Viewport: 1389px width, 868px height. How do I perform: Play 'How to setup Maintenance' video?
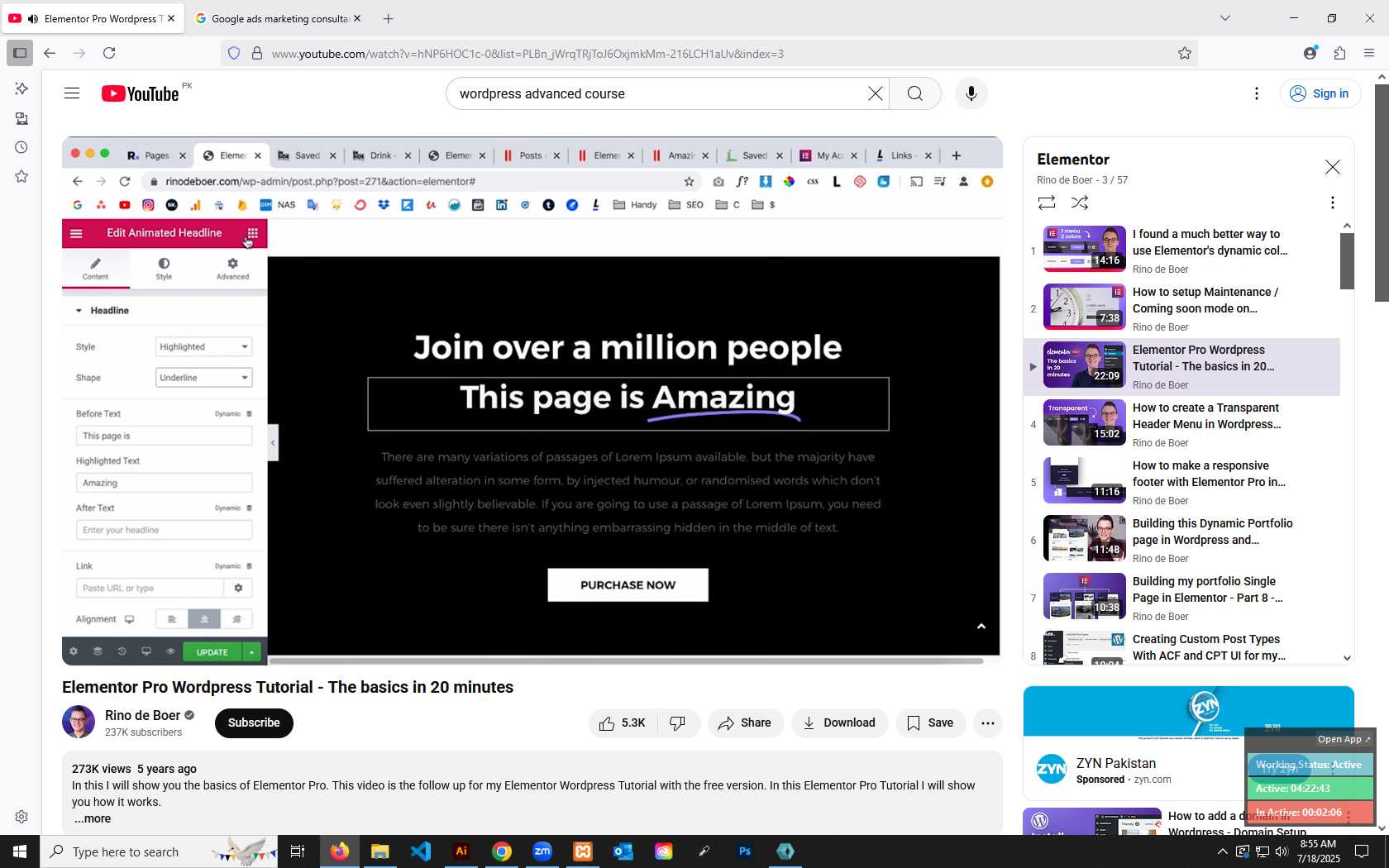1182,308
